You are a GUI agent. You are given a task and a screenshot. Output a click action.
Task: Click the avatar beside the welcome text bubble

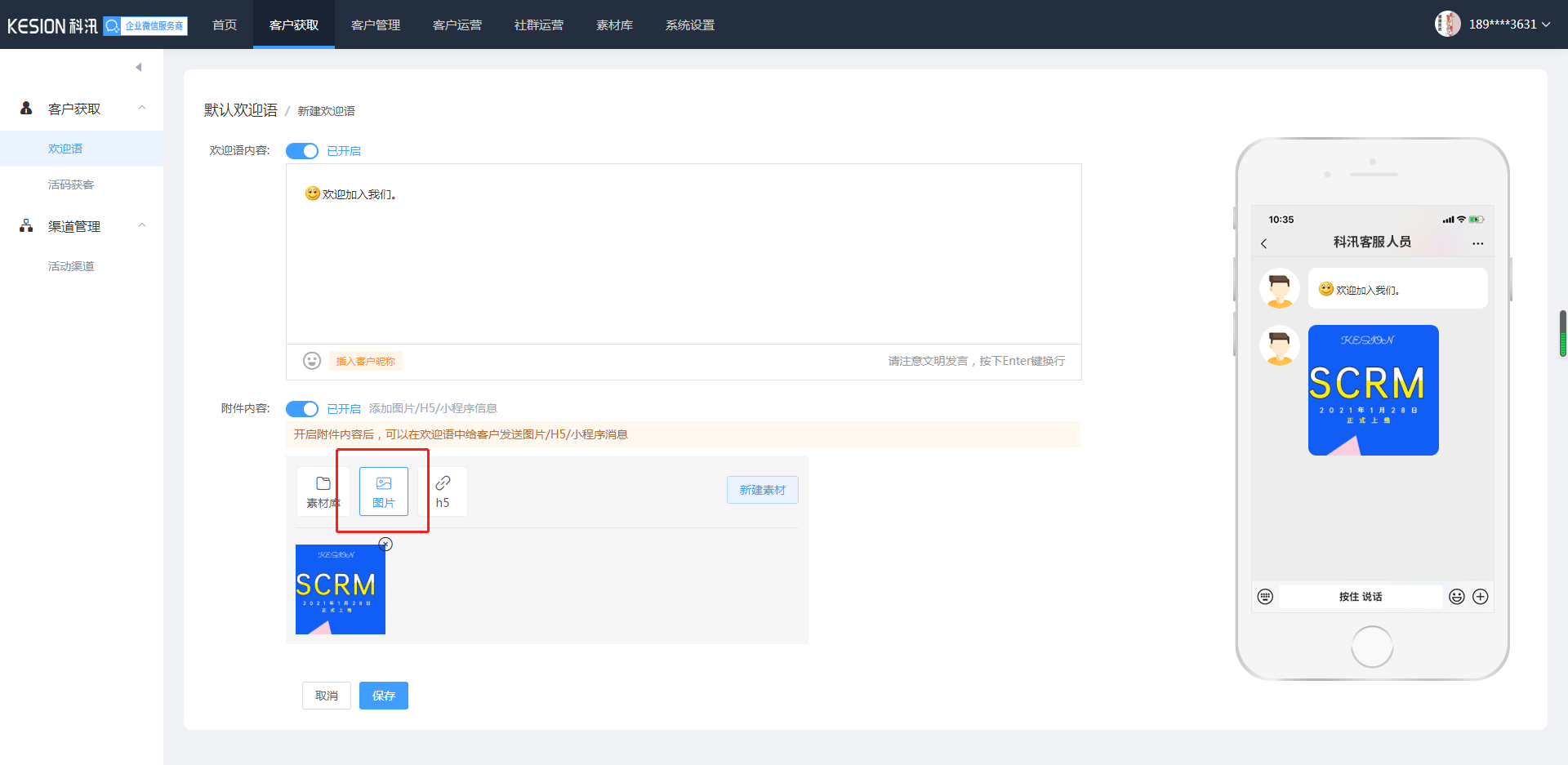[x=1280, y=288]
